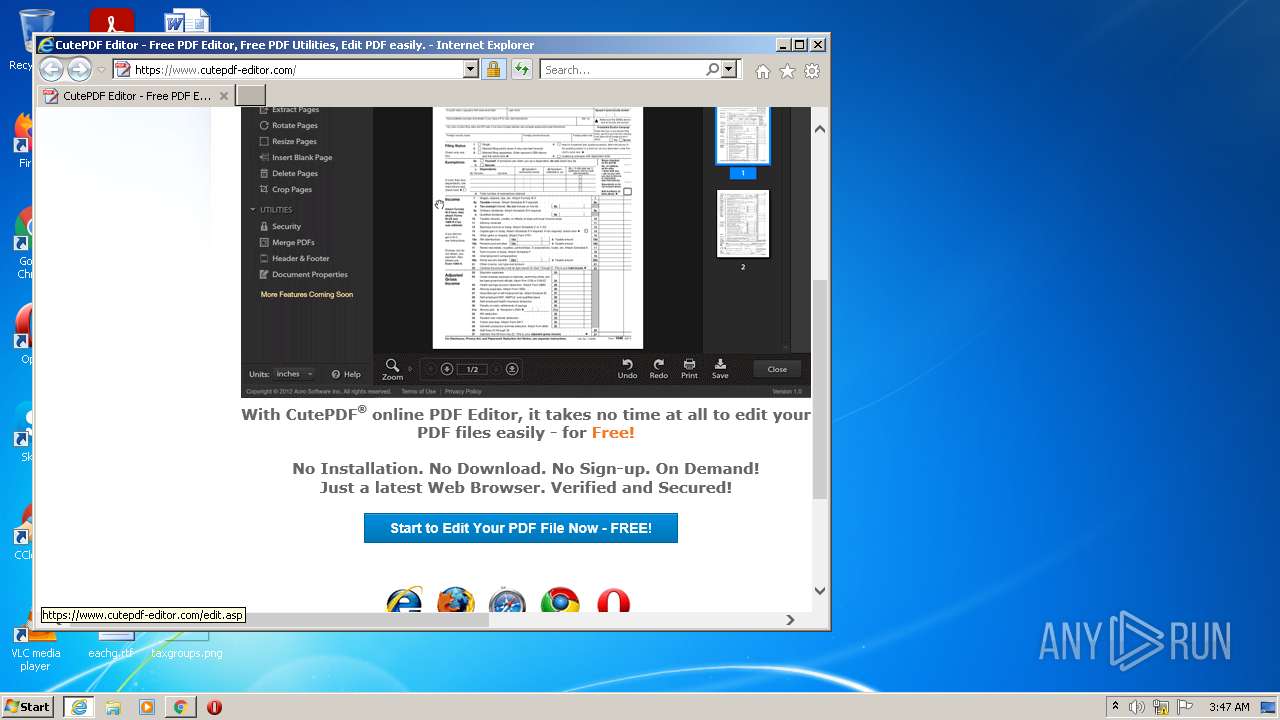Screen dimensions: 1280x720
Task: Click the 3:47 AM system clock
Action: [x=1229, y=707]
